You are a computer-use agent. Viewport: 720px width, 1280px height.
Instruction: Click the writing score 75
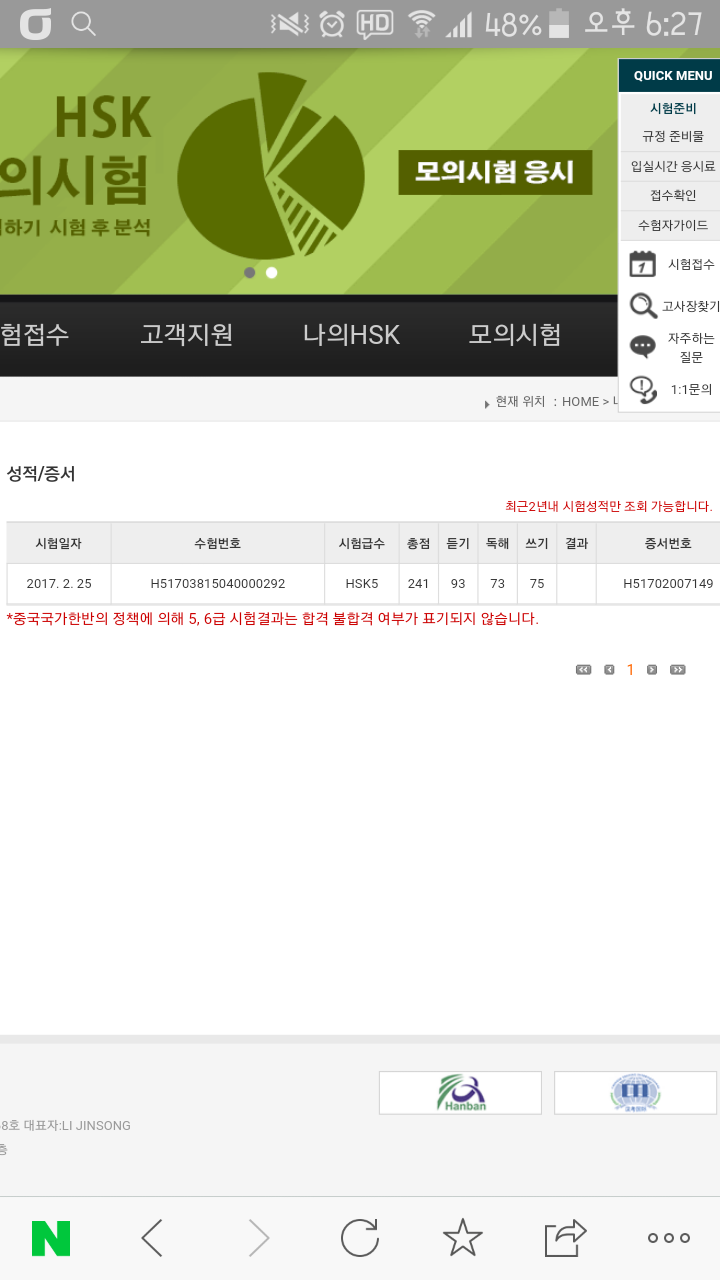[x=537, y=584]
